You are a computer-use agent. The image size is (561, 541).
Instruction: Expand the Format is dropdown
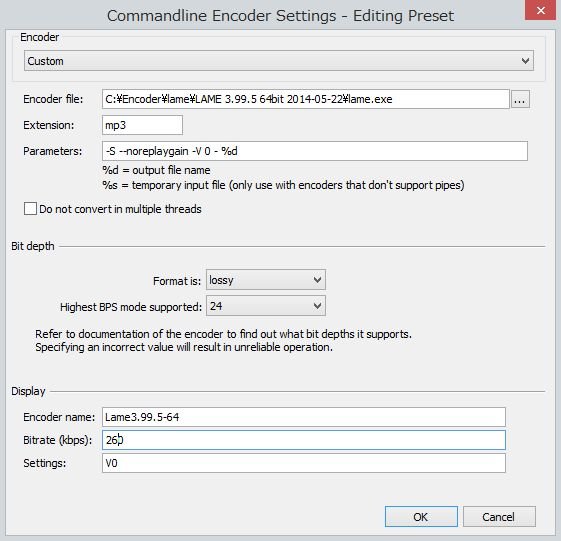tap(266, 280)
